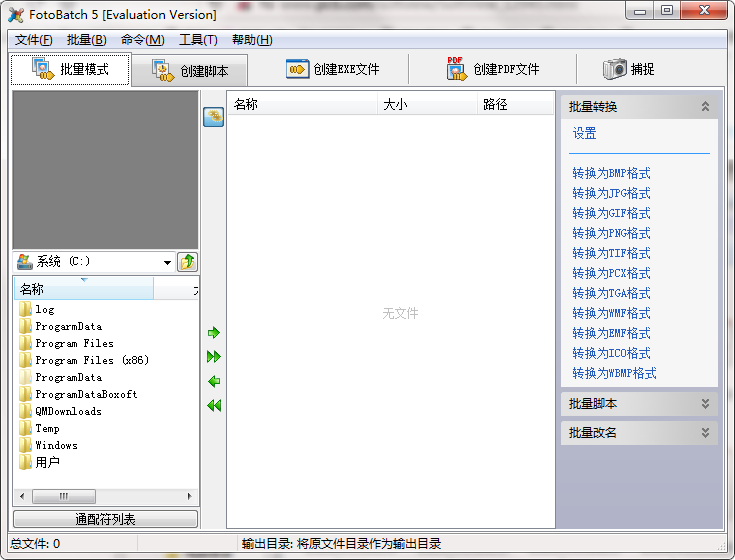Click 转换为BMP格式 link

click(x=611, y=173)
